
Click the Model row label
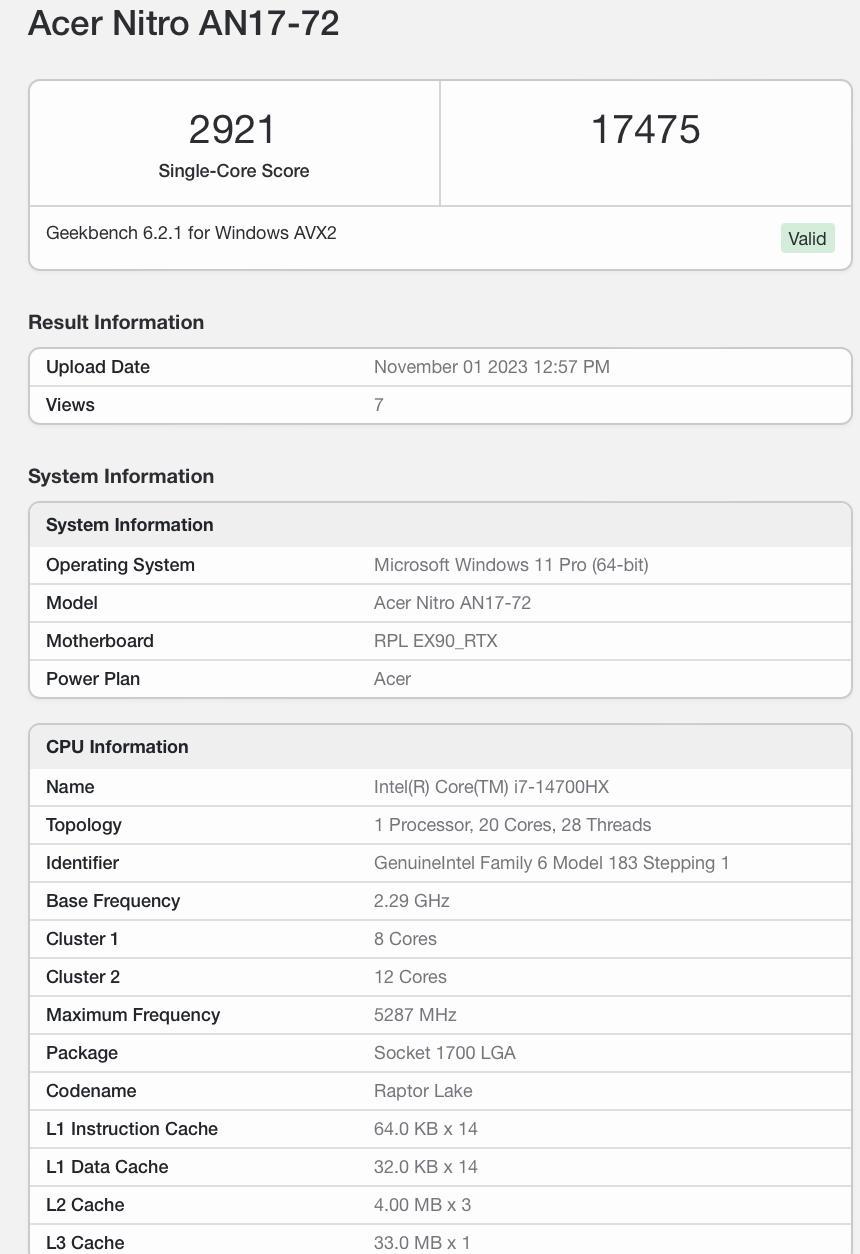coord(72,603)
